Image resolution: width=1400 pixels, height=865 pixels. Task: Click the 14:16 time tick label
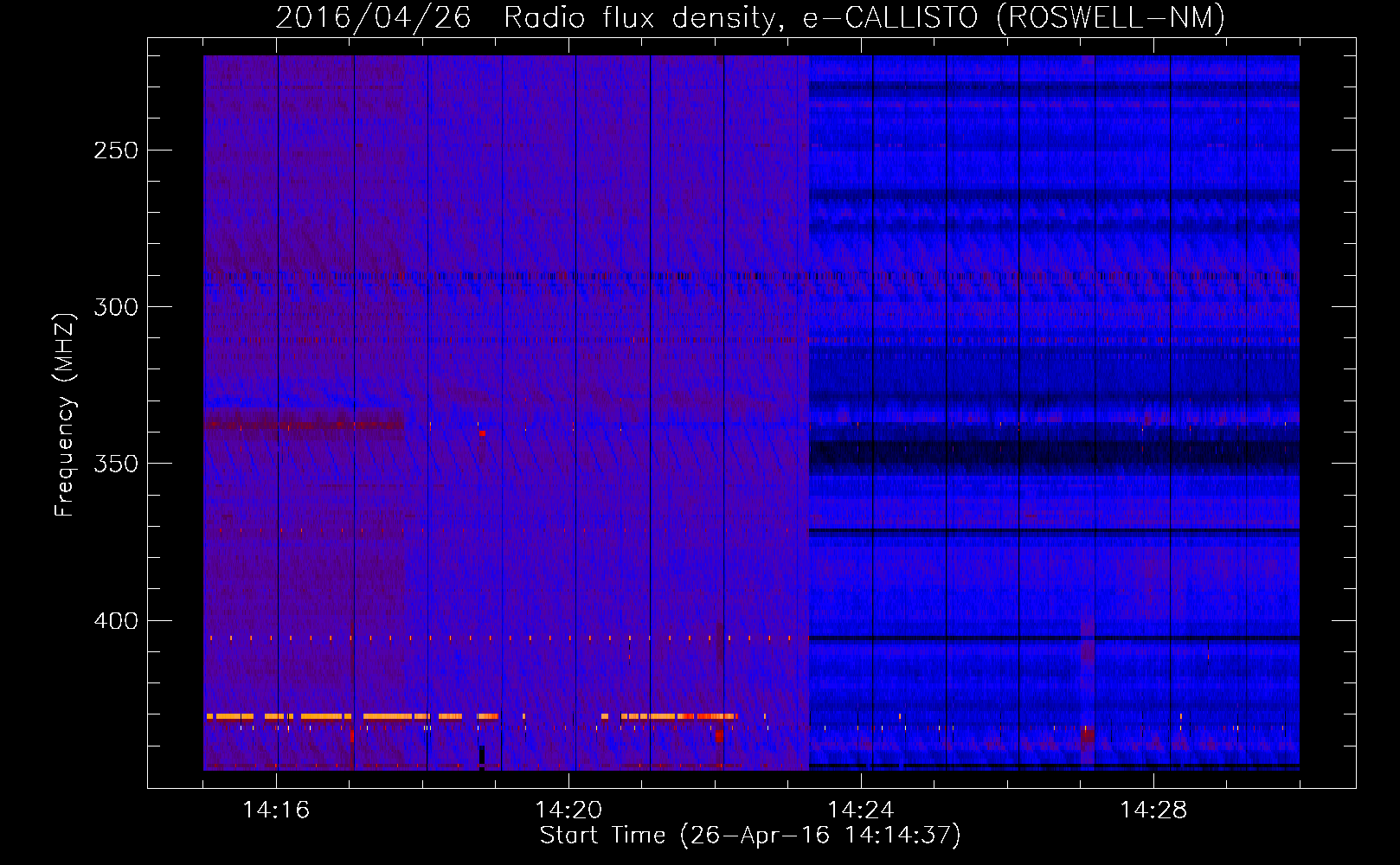(x=276, y=810)
